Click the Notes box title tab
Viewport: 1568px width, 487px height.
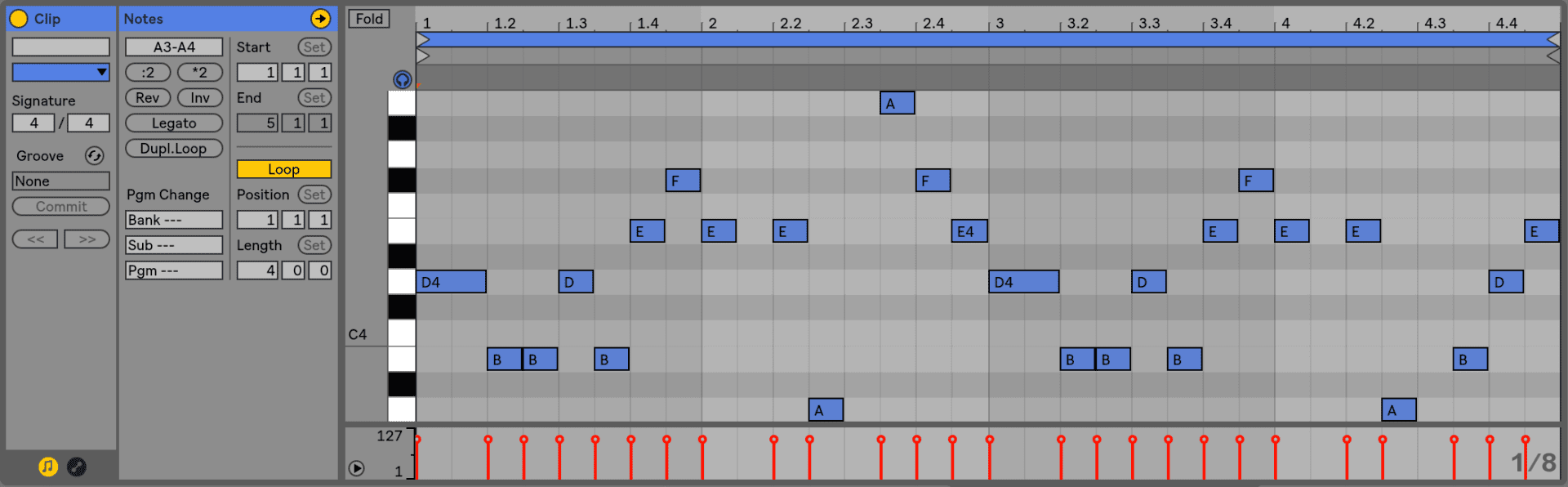click(227, 18)
